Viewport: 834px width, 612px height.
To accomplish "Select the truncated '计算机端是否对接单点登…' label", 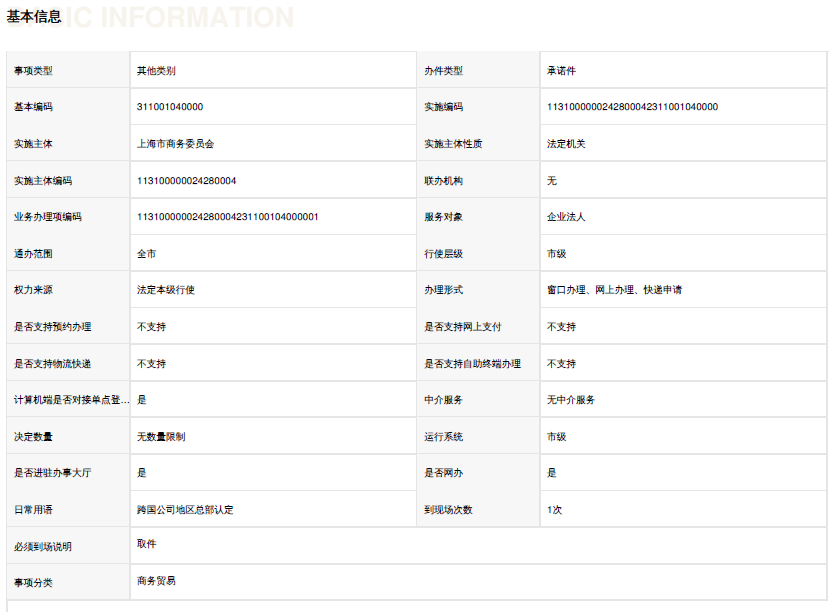I will point(71,400).
